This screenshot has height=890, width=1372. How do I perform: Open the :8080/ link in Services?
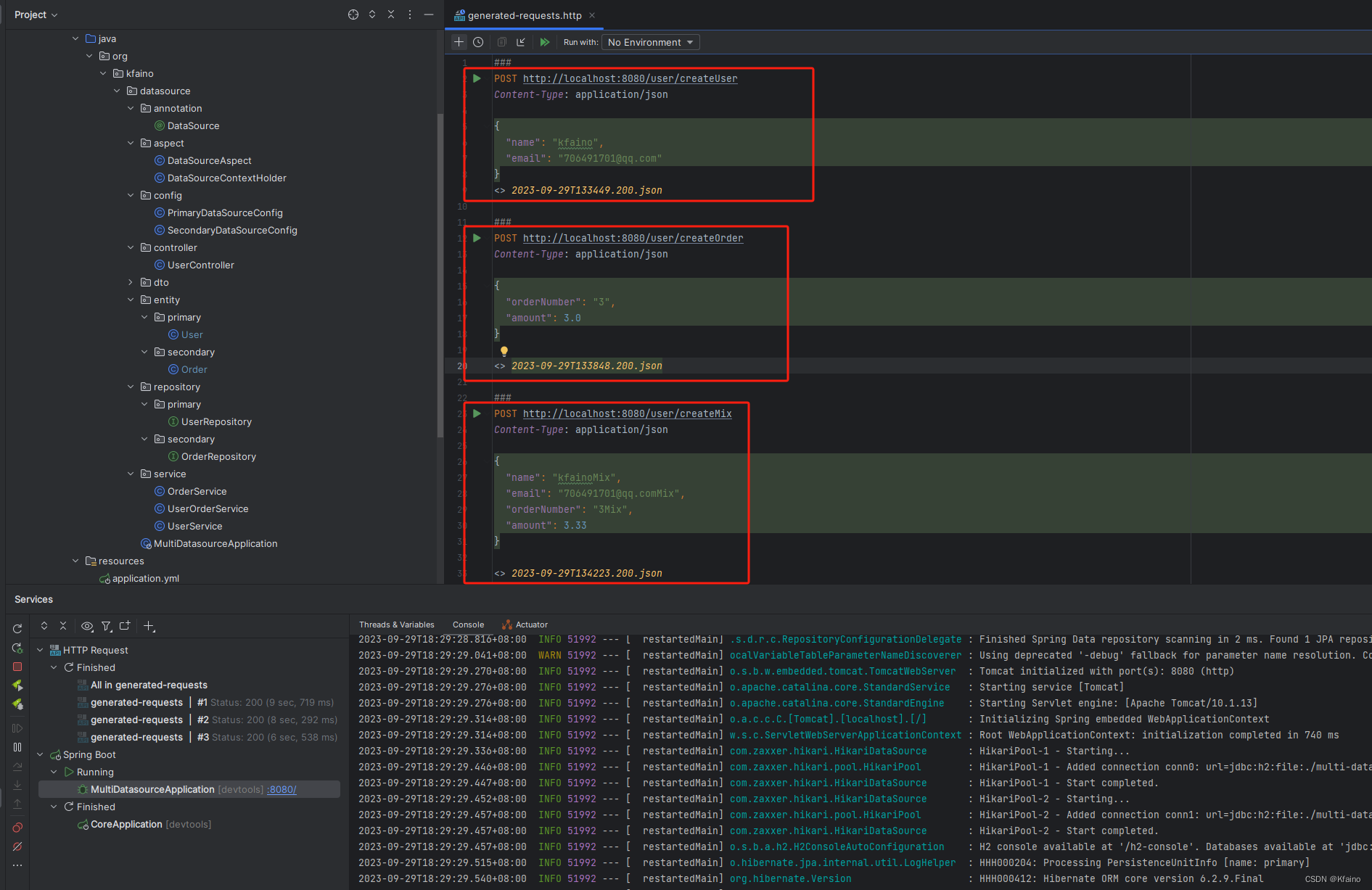[x=282, y=789]
